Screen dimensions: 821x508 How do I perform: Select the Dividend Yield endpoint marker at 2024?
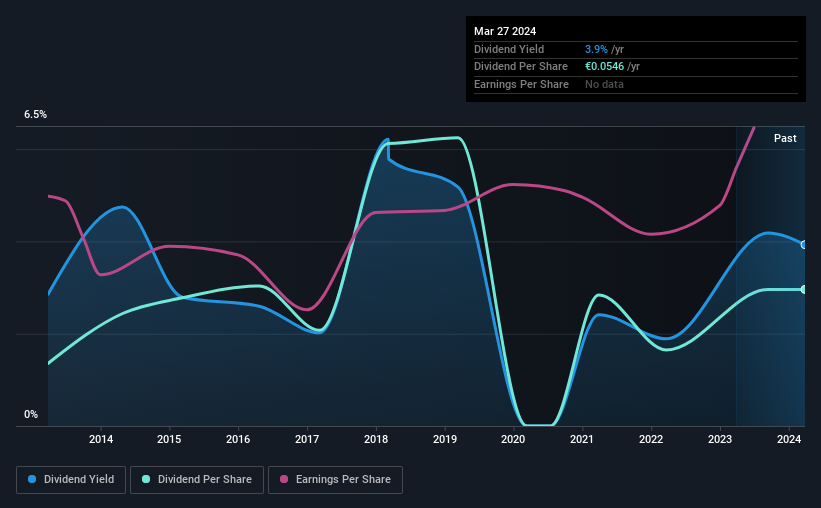click(x=804, y=245)
